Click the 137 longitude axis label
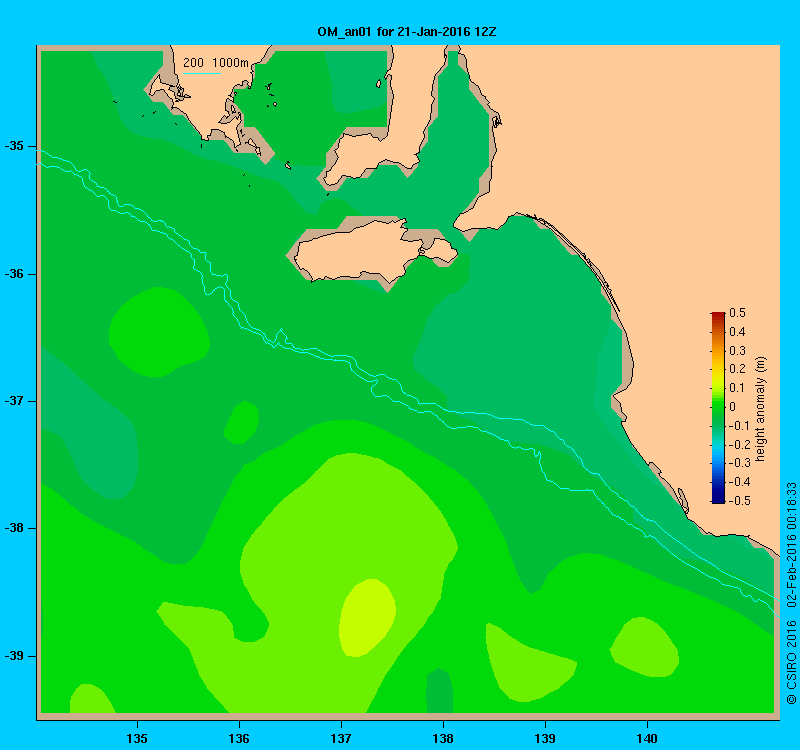Image resolution: width=800 pixels, height=750 pixels. coord(341,738)
